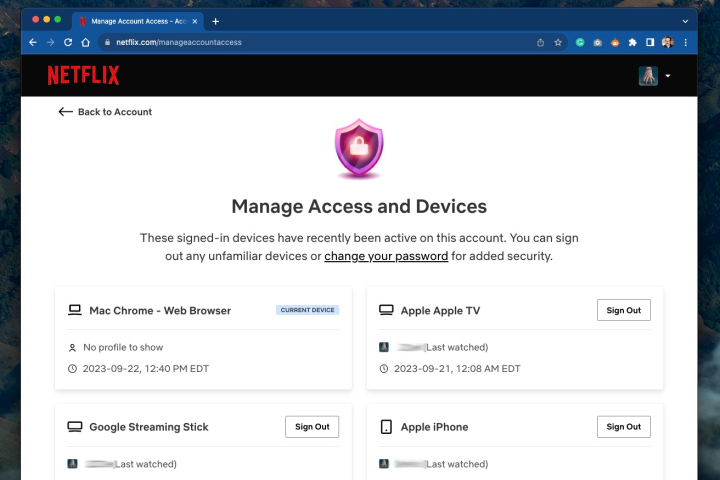Click the camera extension icon
The height and width of the screenshot is (480, 720).
[597, 43]
